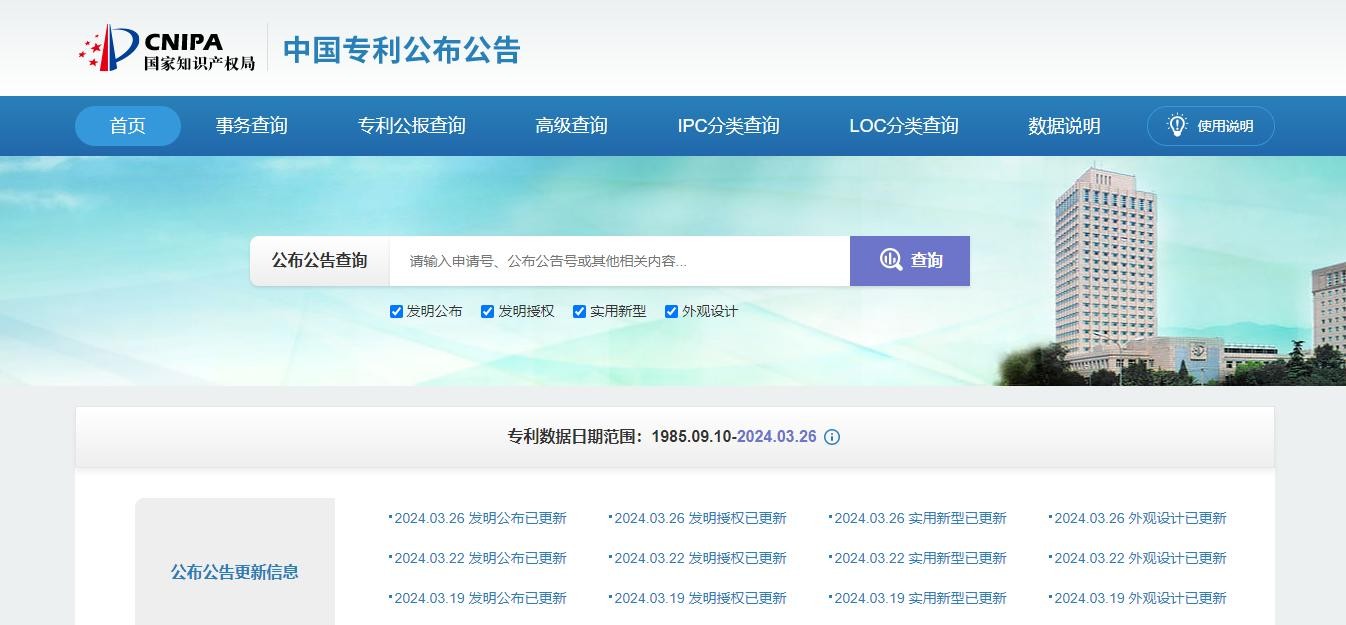Open 2024.03.26 外观设计已更新 link
1346x625 pixels.
click(x=1140, y=518)
